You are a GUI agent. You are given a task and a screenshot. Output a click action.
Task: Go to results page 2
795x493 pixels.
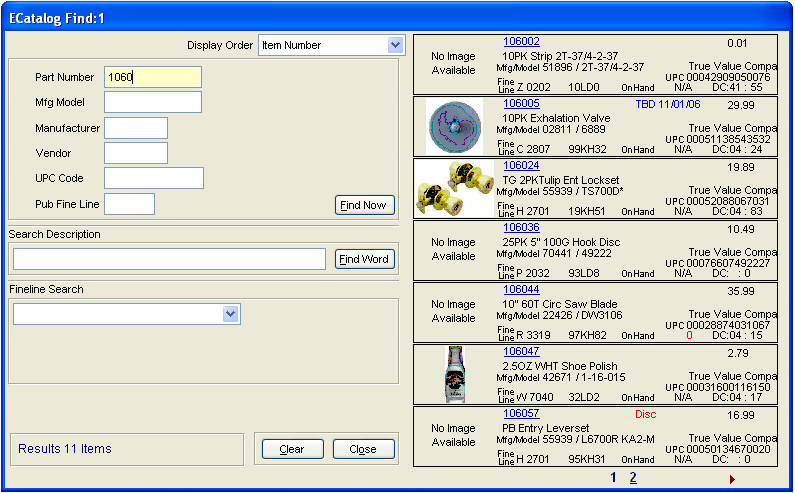pos(632,479)
